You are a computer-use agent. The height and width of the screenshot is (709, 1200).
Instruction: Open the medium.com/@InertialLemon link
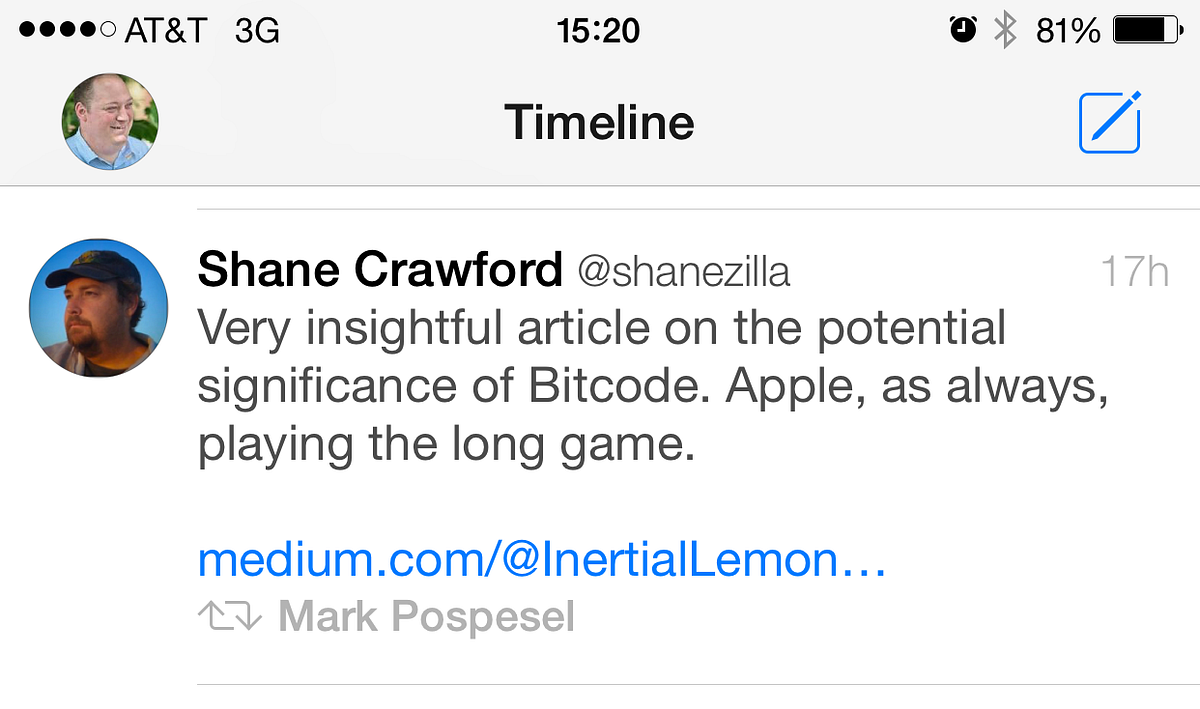point(542,561)
